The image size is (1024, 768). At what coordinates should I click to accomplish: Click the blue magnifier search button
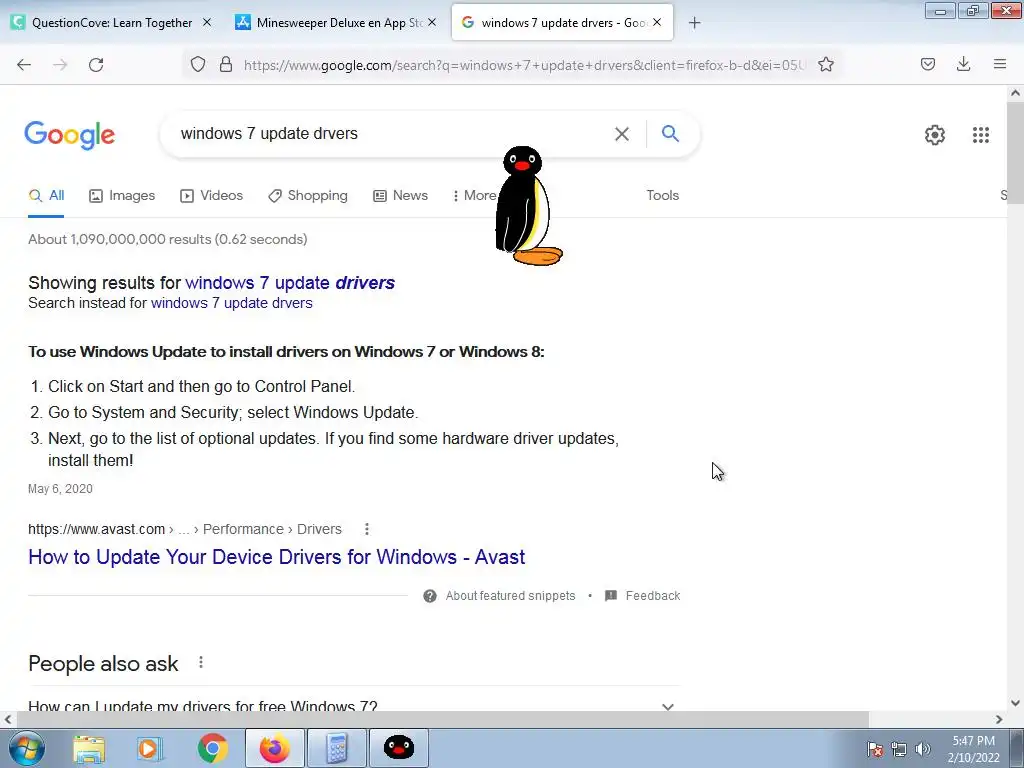(x=670, y=133)
